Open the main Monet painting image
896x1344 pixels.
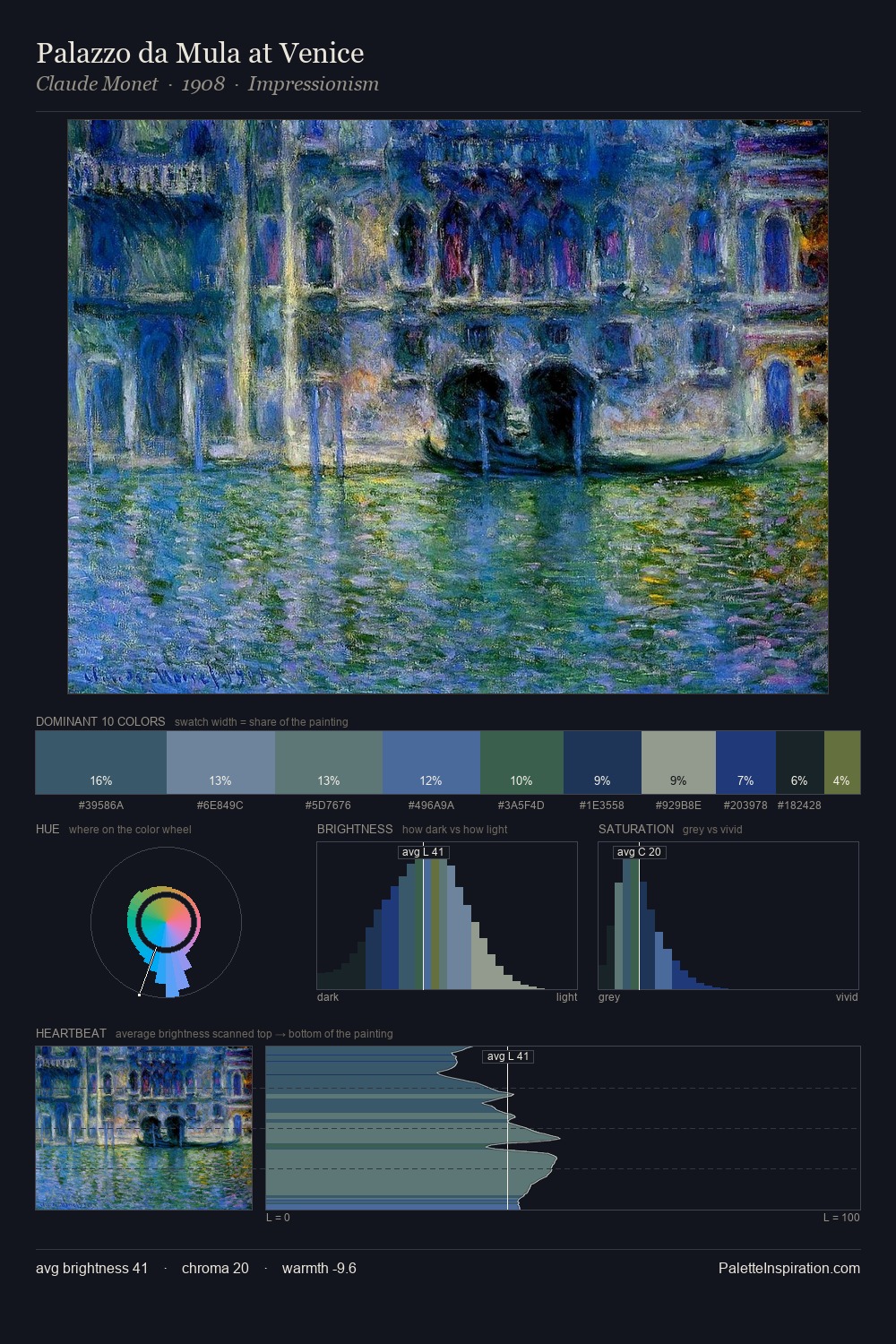coord(448,407)
